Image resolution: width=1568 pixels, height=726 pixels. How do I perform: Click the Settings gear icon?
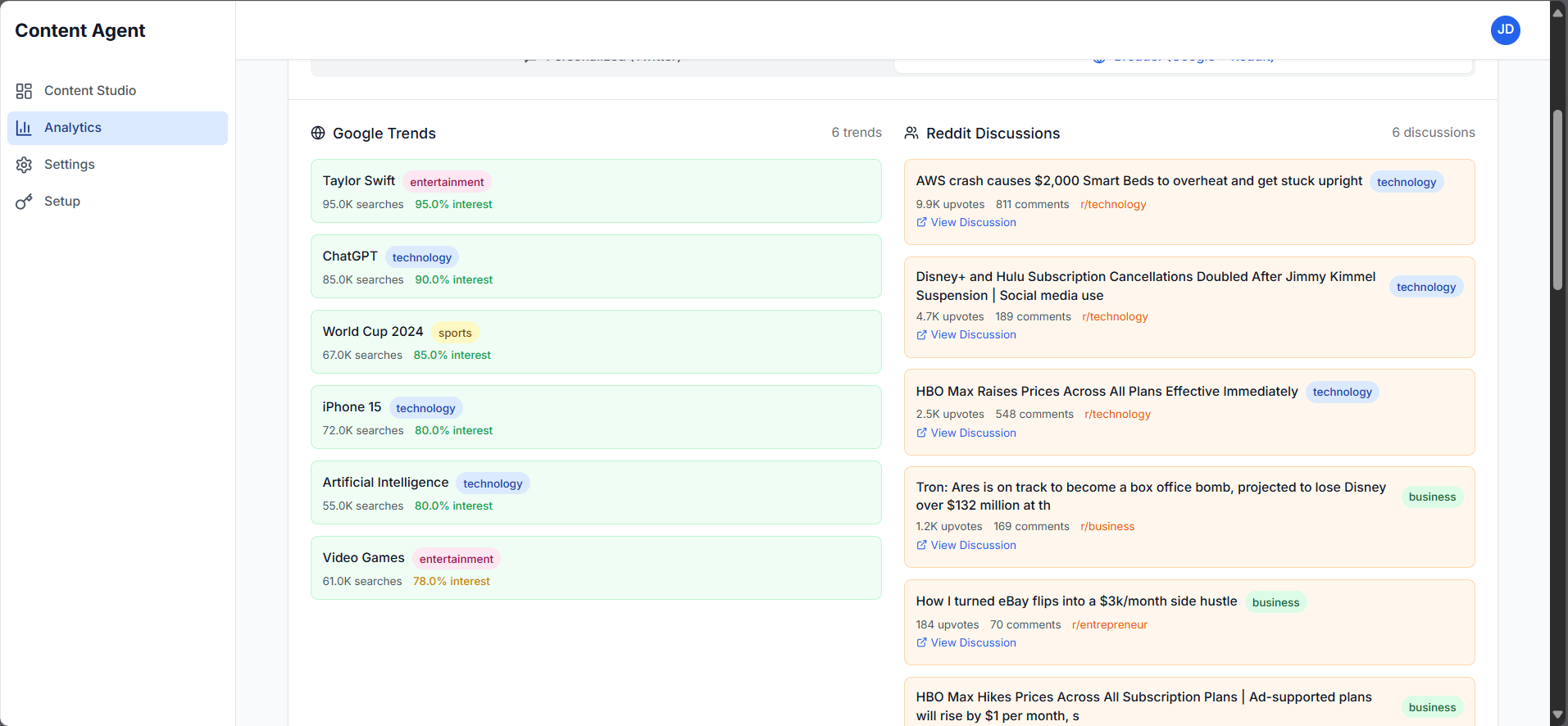(24, 165)
